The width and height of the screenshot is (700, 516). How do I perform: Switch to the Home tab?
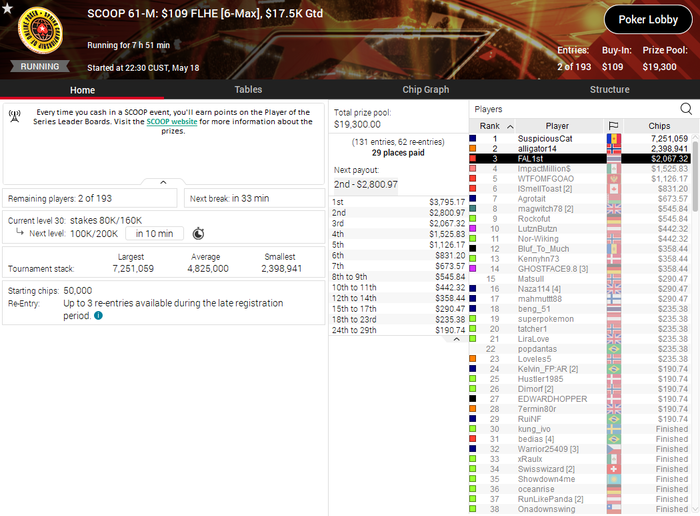pos(82,90)
